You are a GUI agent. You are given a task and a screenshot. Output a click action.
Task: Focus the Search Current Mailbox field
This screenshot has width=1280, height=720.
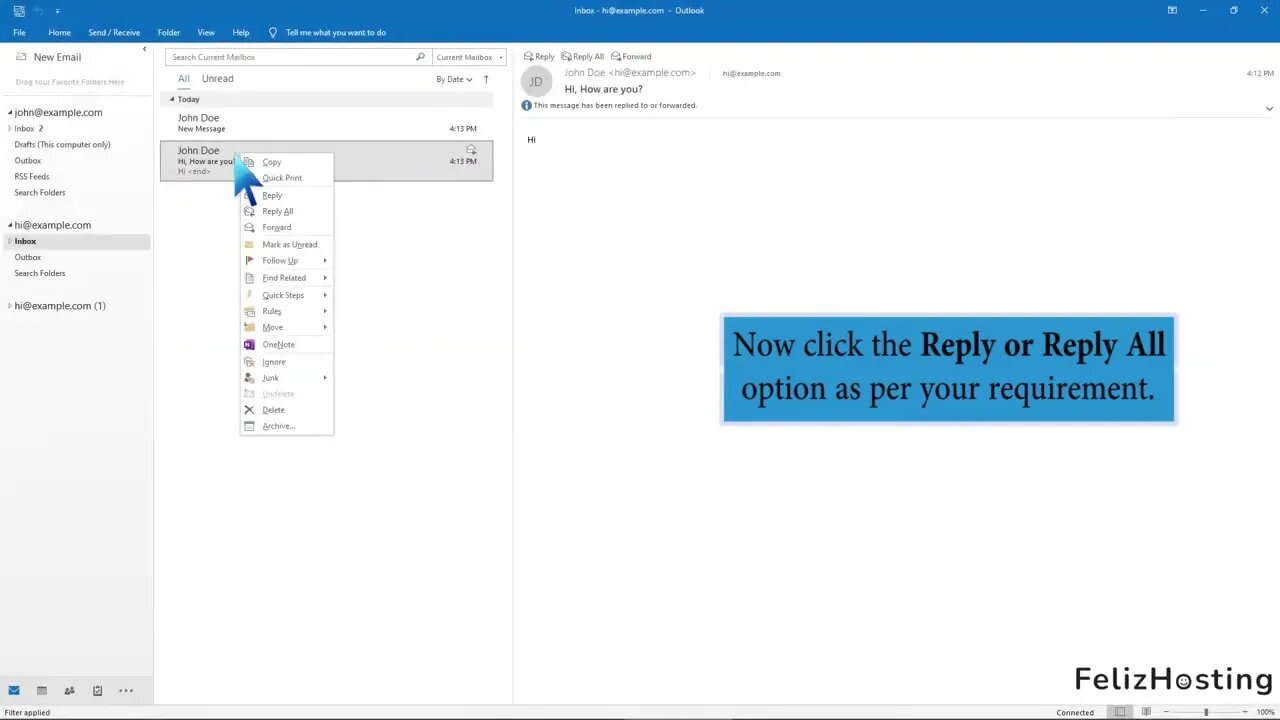tap(290, 57)
